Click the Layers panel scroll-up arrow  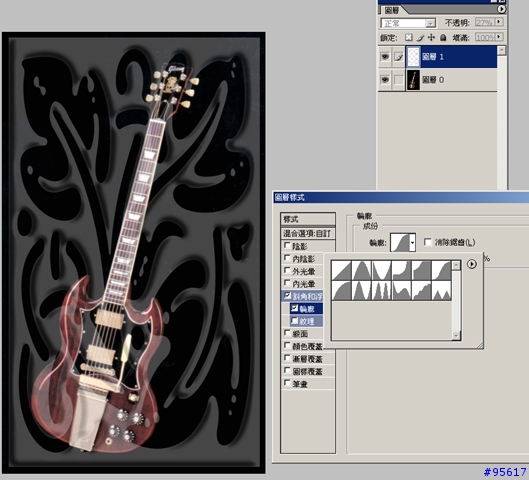pos(502,50)
